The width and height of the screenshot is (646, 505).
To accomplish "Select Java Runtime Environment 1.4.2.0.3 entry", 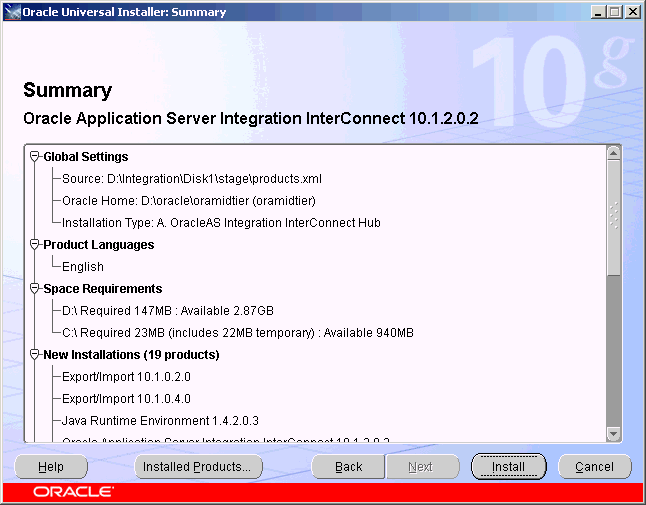I will [x=160, y=421].
